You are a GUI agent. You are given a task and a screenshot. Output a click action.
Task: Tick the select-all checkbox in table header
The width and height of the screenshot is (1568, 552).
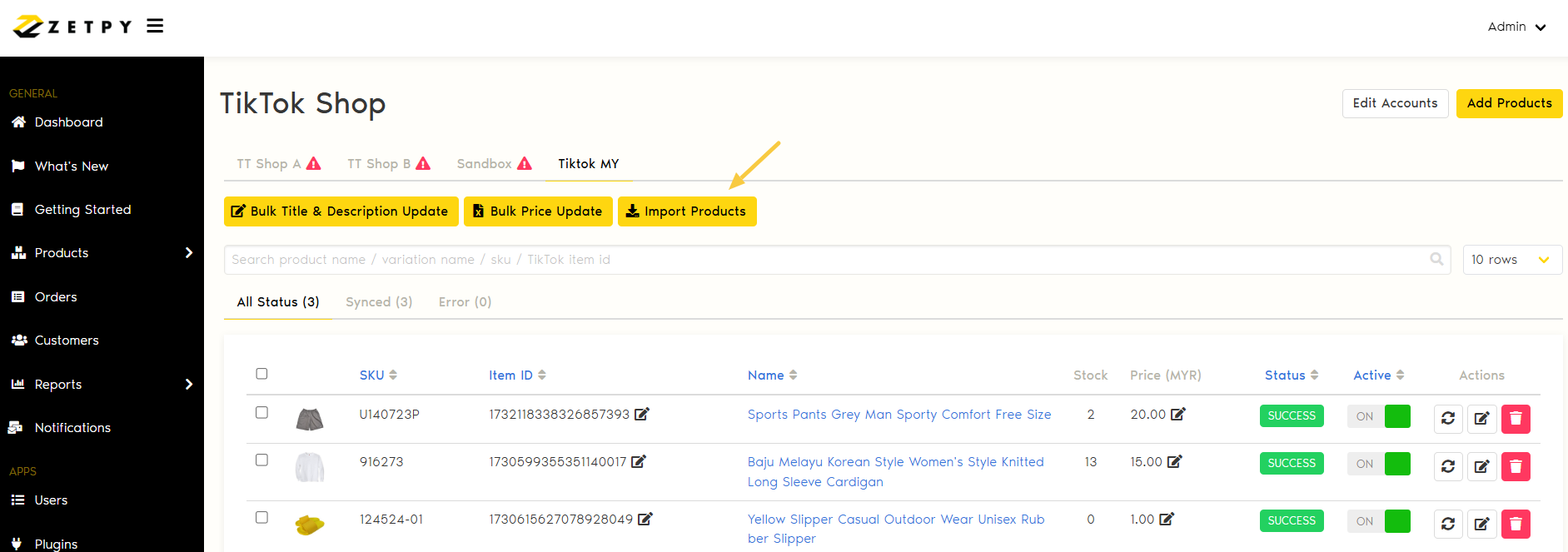coord(261,374)
